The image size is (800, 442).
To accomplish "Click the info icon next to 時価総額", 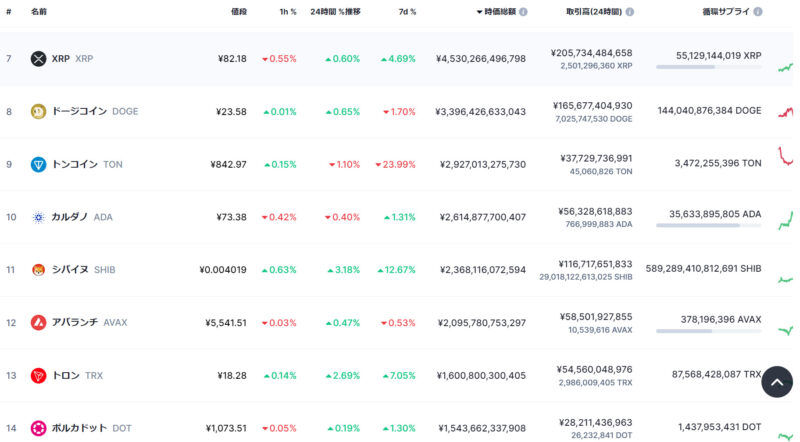I will click(523, 12).
